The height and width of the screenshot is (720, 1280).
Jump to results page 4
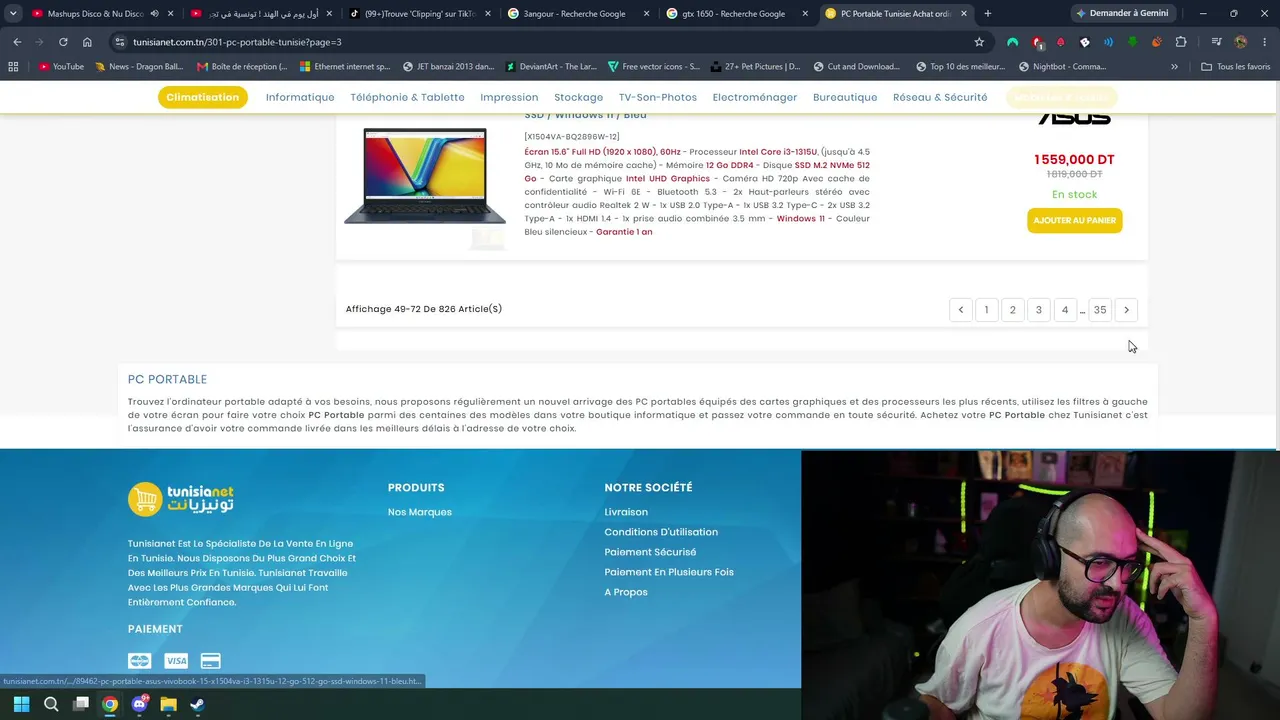(x=1064, y=310)
